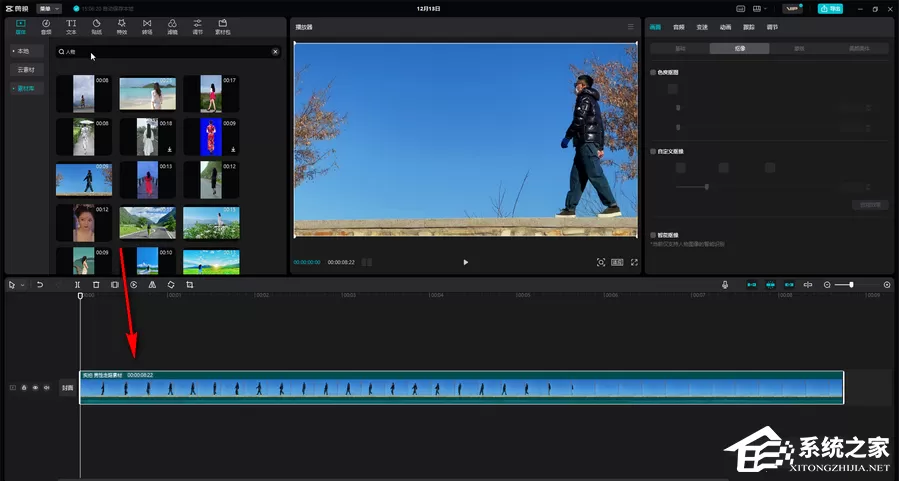Open the Transitions bowtie icon in top toolbar

tap(147, 26)
